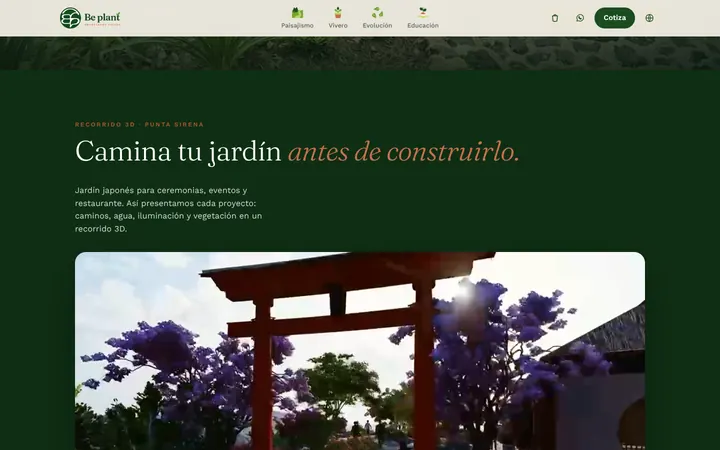Click the "RECORRIDO 3D · PUNTA SIRENA" label
Screen dimensions: 720x450
click(139, 124)
